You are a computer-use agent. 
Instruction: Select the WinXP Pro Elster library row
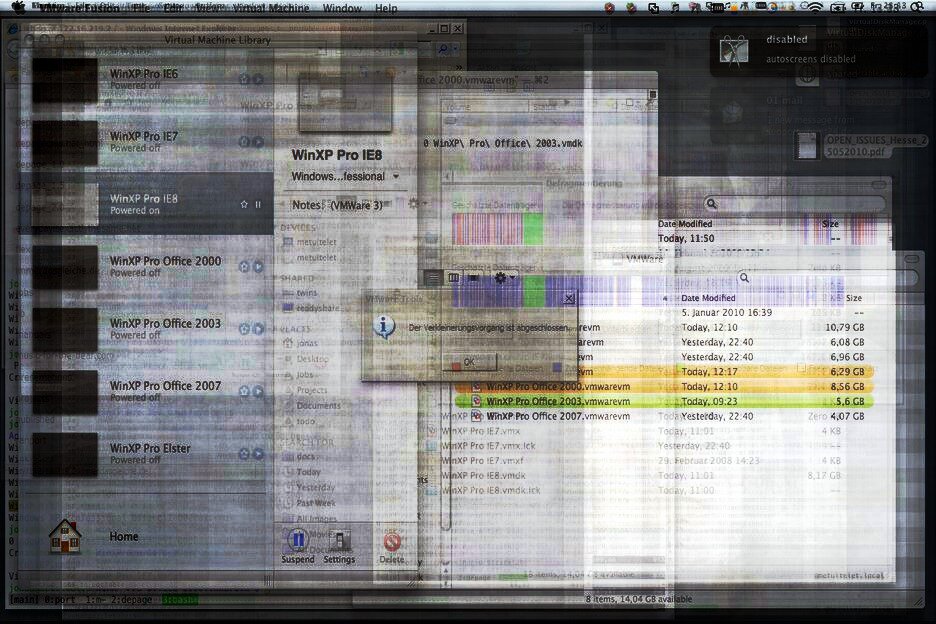pos(146,454)
